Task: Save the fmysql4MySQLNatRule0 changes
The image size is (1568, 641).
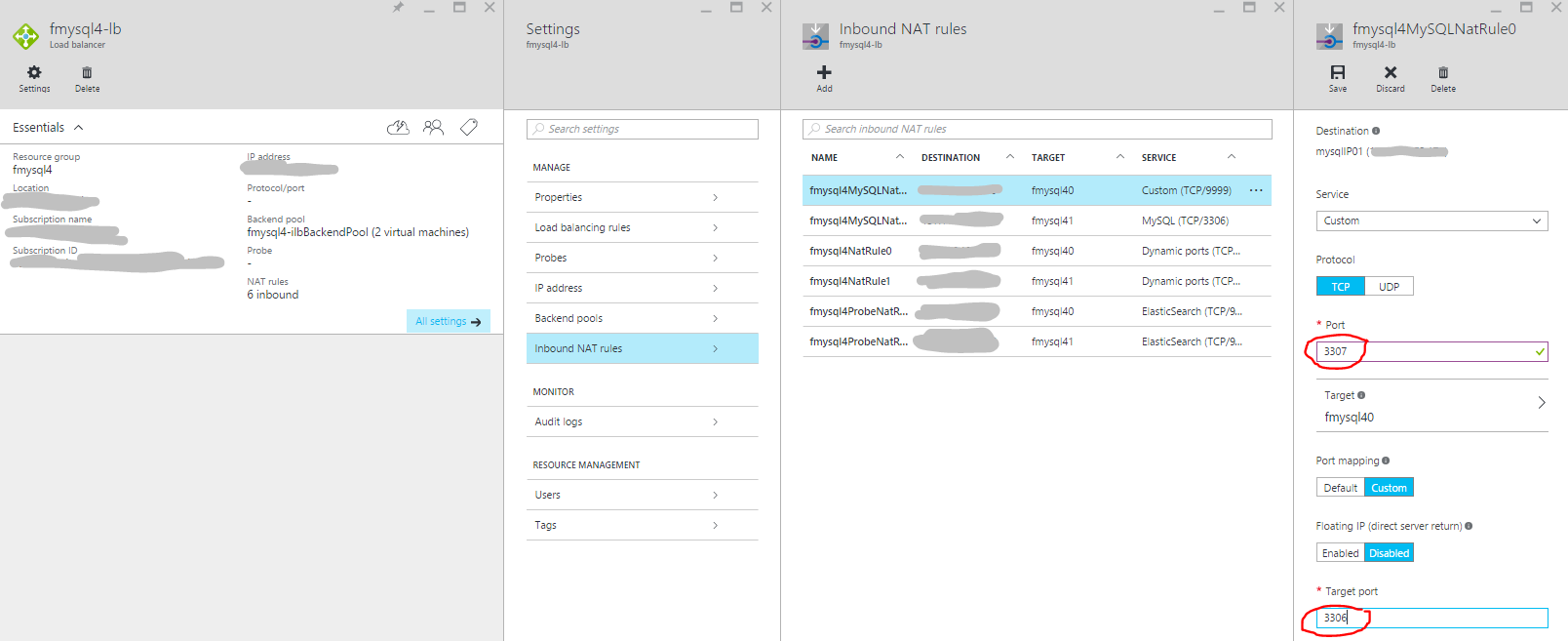Action: click(1337, 78)
